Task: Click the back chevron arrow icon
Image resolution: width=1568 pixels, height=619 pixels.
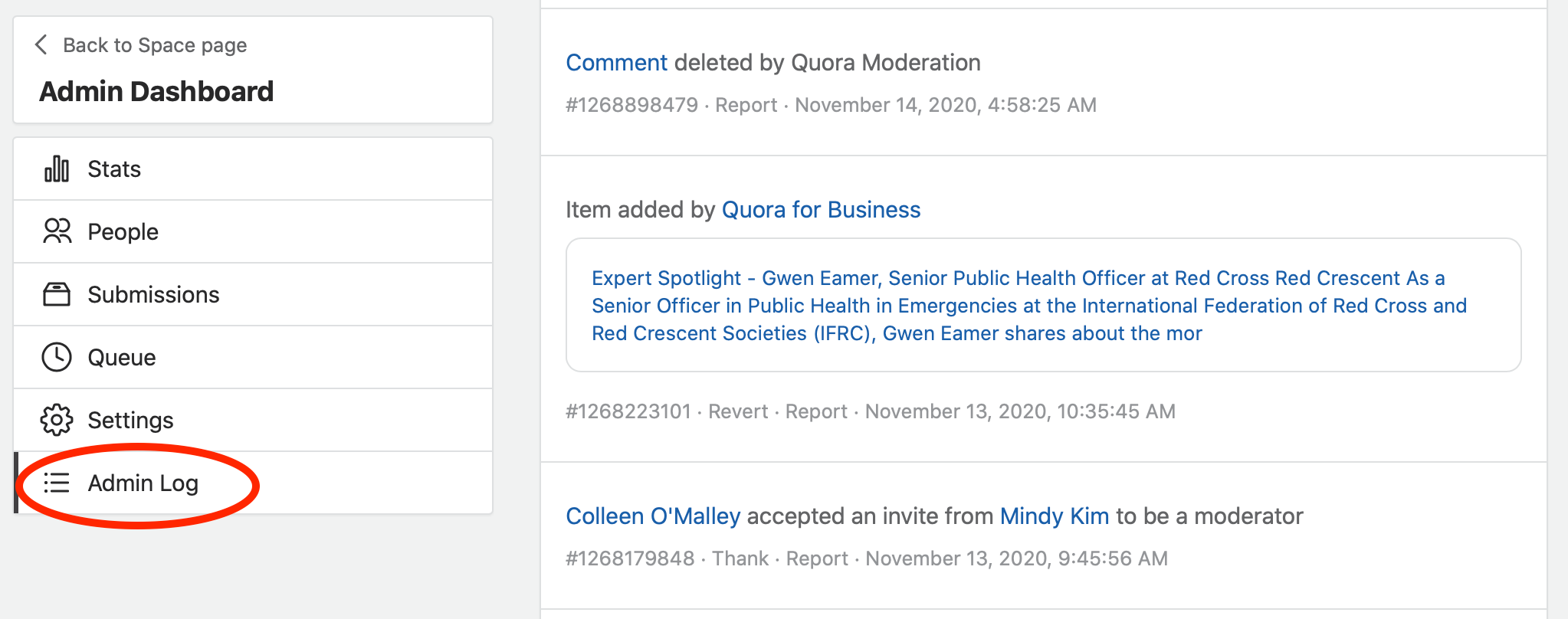Action: [41, 44]
